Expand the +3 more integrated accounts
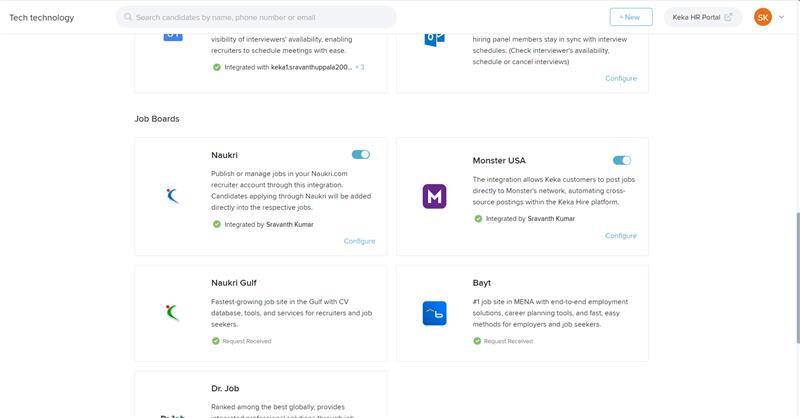Viewport: 800px width, 418px height. (360, 67)
